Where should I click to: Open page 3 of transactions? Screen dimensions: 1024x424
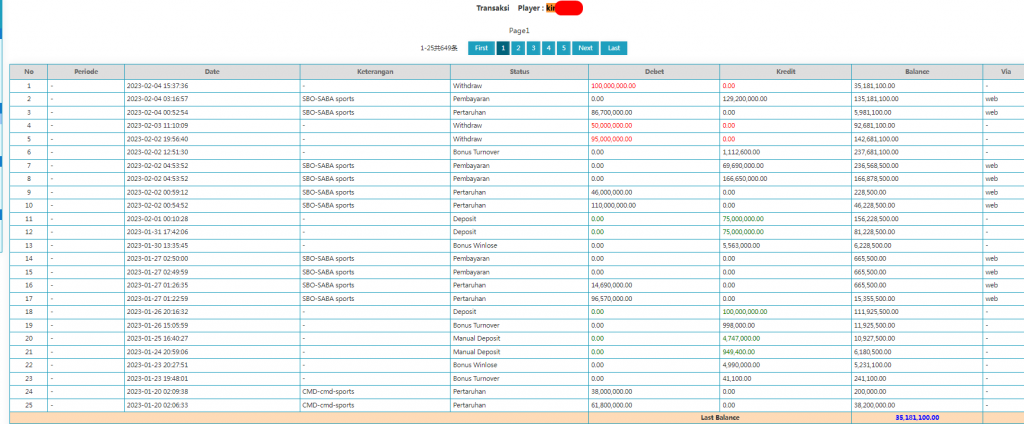coord(533,48)
